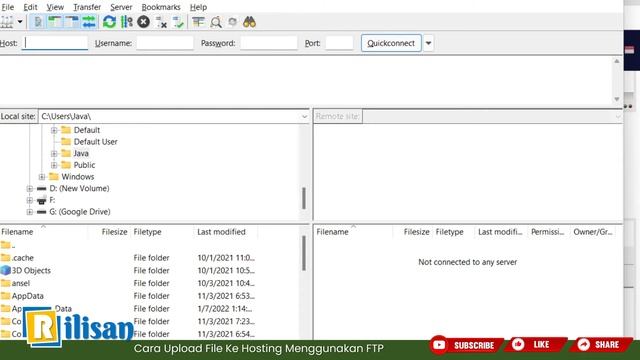Toggle processing of the transfer queue

pyautogui.click(x=127, y=22)
